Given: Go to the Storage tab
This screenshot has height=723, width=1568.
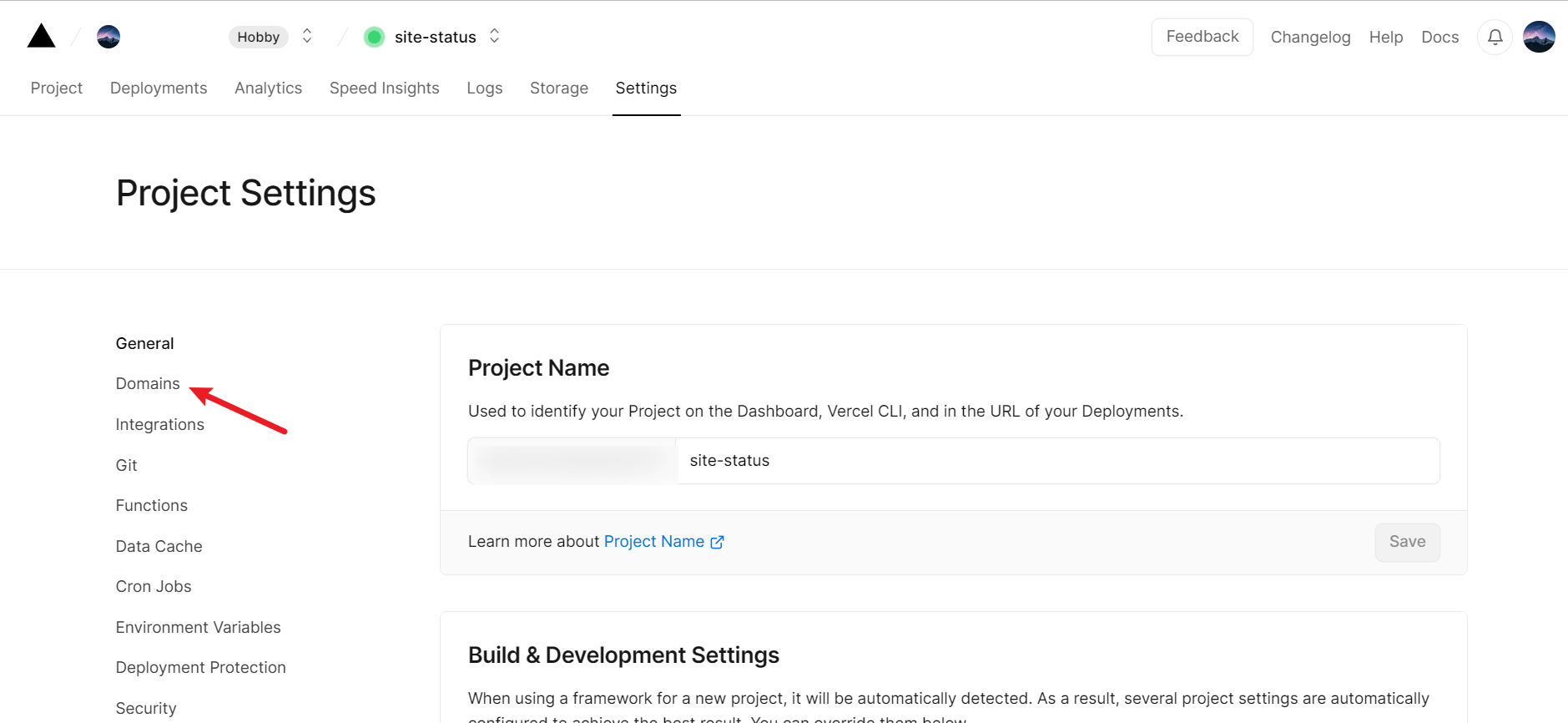Looking at the screenshot, I should click(x=558, y=88).
